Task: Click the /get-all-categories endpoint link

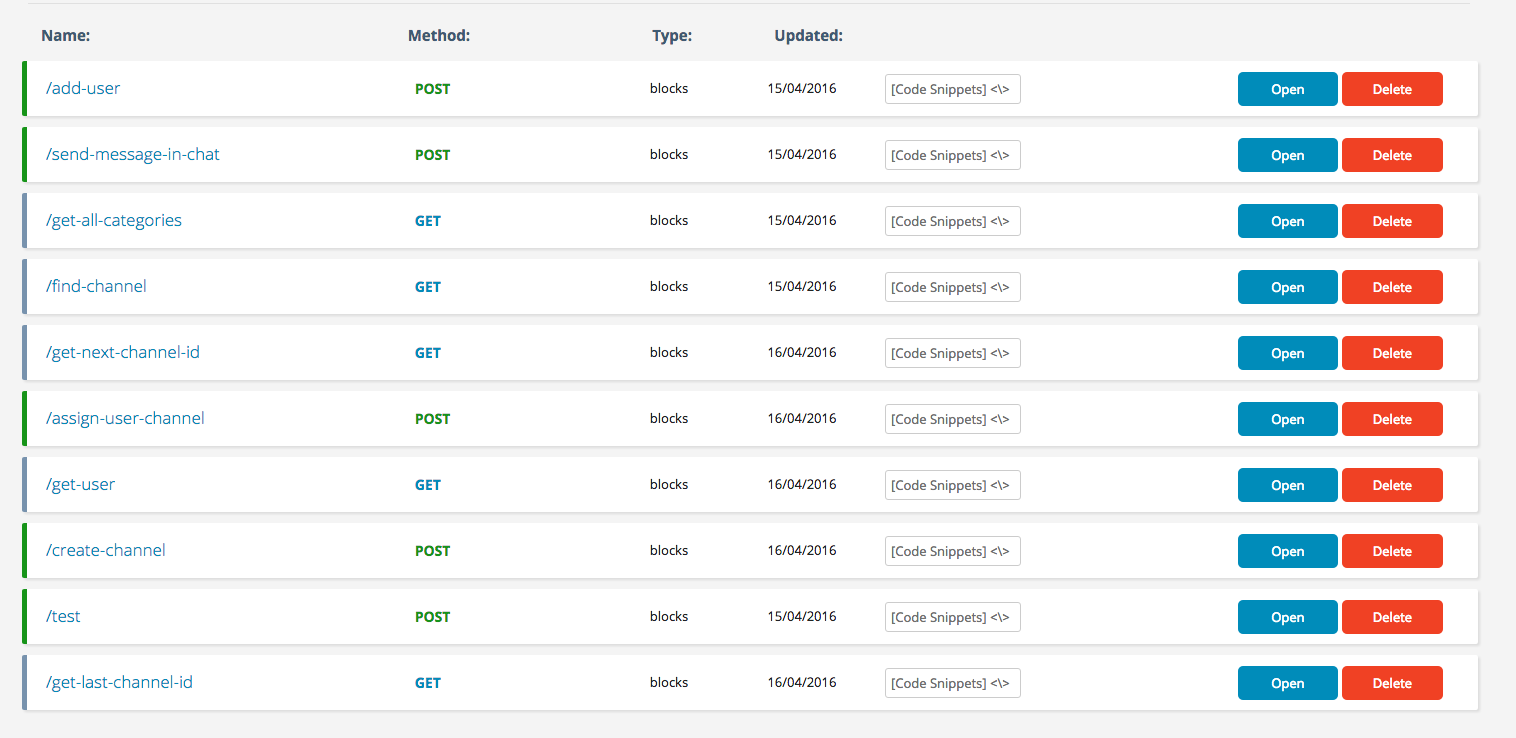Action: [114, 220]
